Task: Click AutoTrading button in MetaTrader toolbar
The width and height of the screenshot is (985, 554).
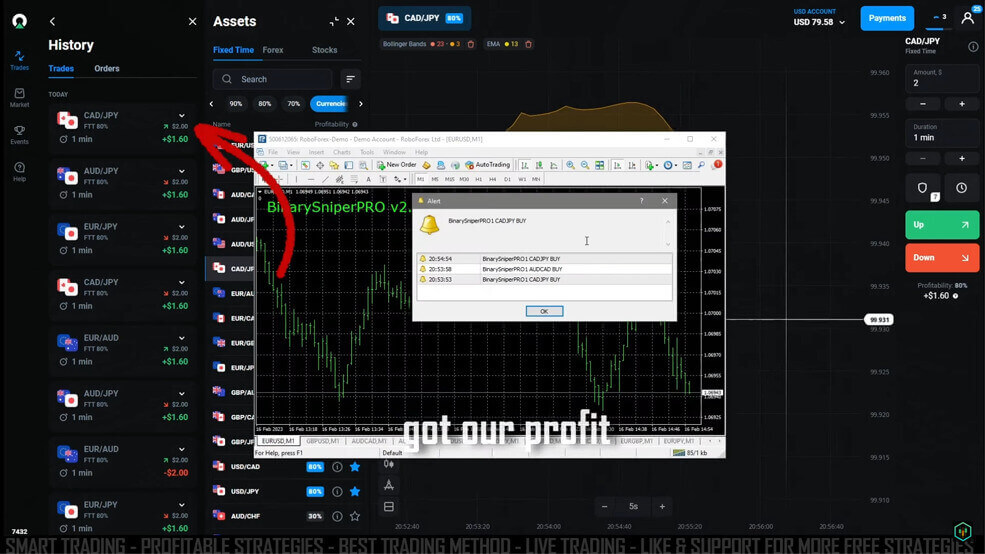Action: coord(487,165)
